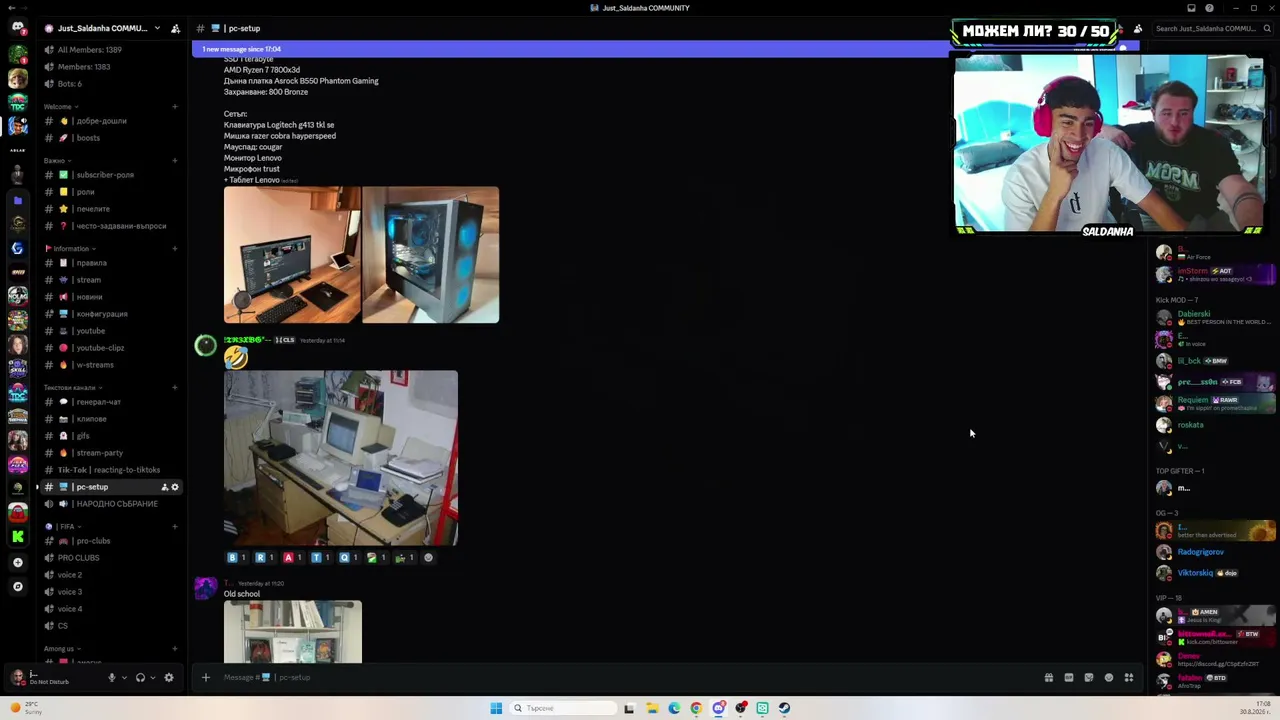Open microphone input options arrow
This screenshot has height=720, width=1280.
click(124, 678)
